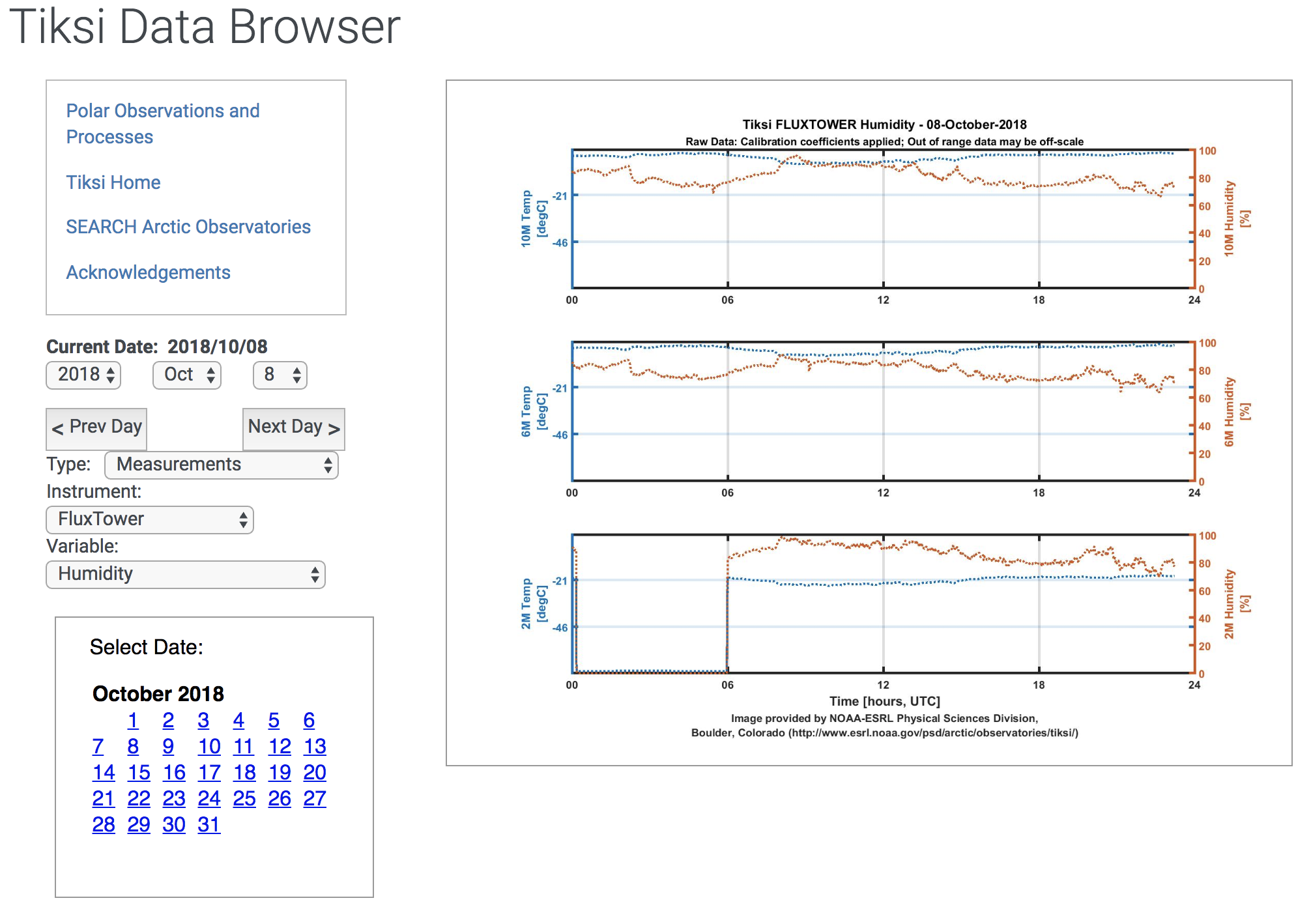This screenshot has height=924, width=1311.
Task: Select October 18 in the calendar
Action: (x=244, y=773)
